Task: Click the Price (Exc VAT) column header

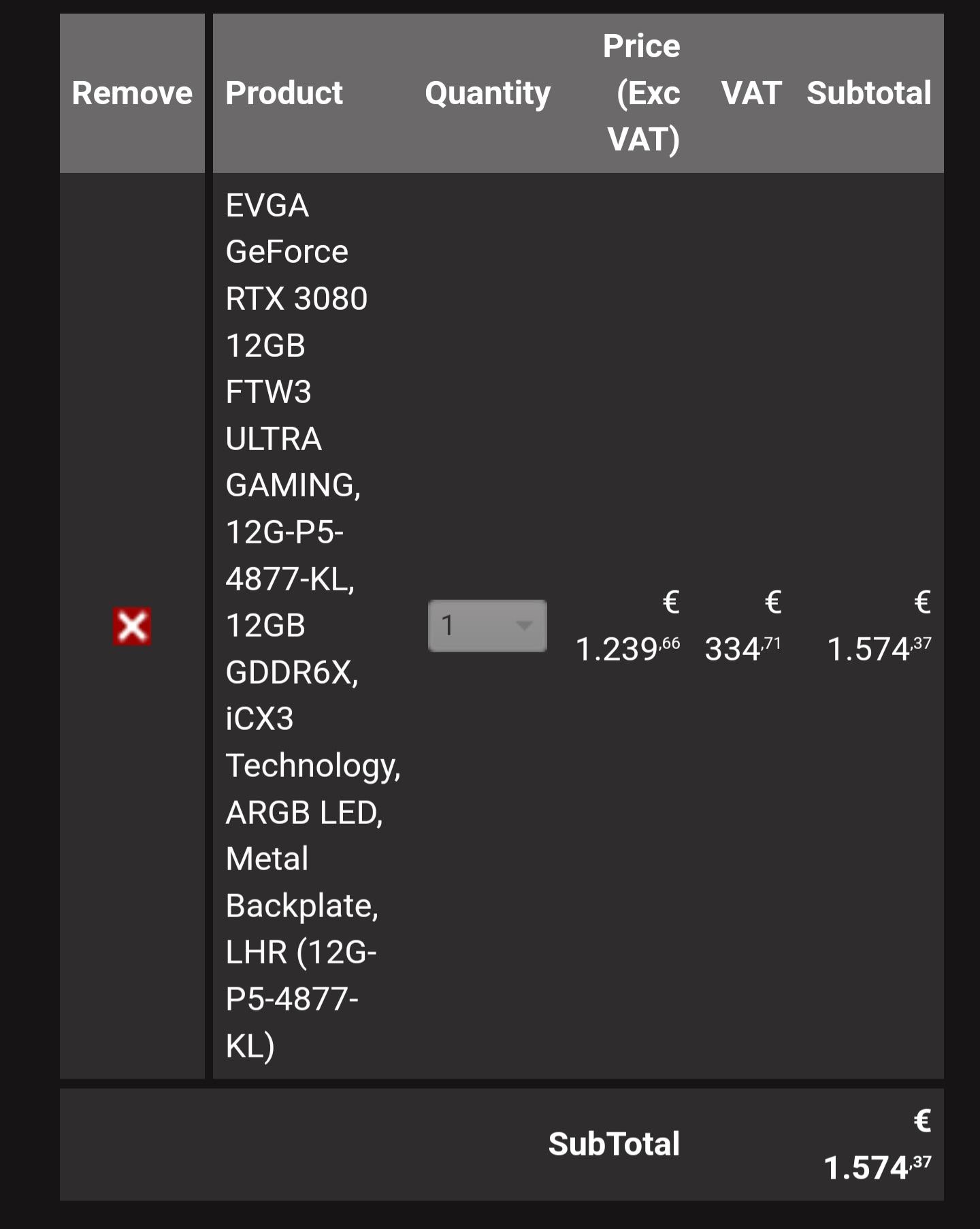Action: click(x=641, y=93)
